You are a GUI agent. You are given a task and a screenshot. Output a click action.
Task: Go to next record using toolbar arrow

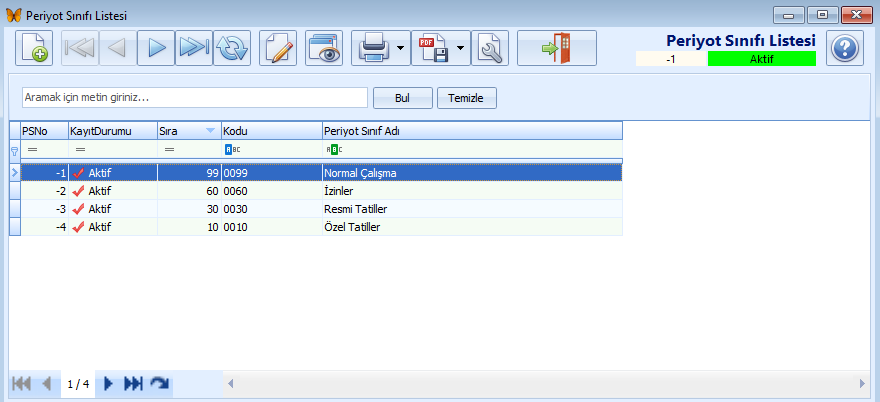(x=156, y=48)
